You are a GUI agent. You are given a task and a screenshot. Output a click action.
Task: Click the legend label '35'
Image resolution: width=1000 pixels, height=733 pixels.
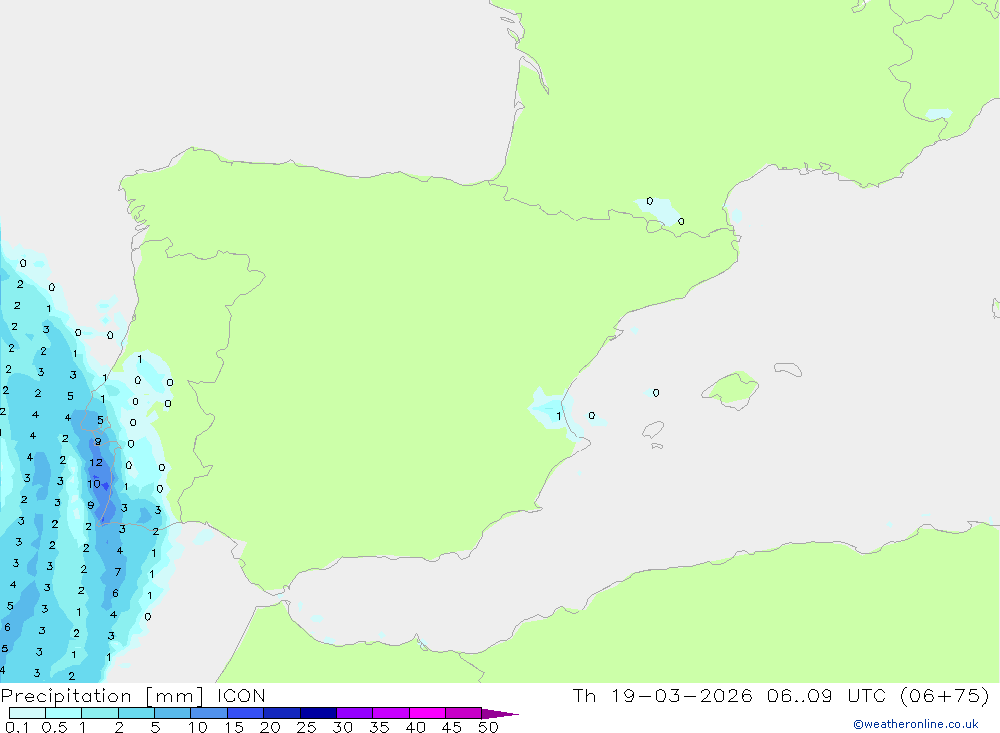pos(379,727)
